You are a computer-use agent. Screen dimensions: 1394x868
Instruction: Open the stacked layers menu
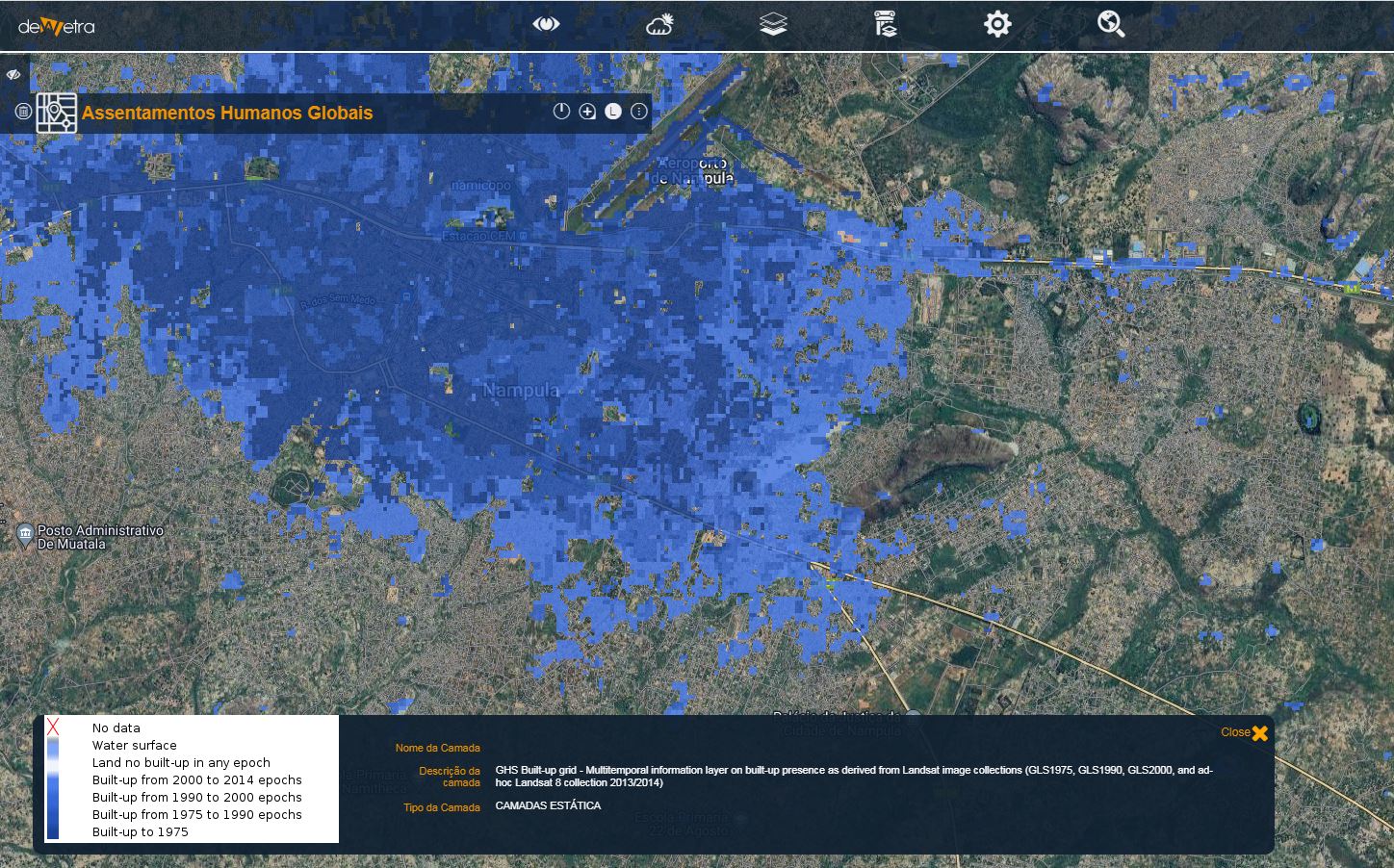(x=773, y=24)
